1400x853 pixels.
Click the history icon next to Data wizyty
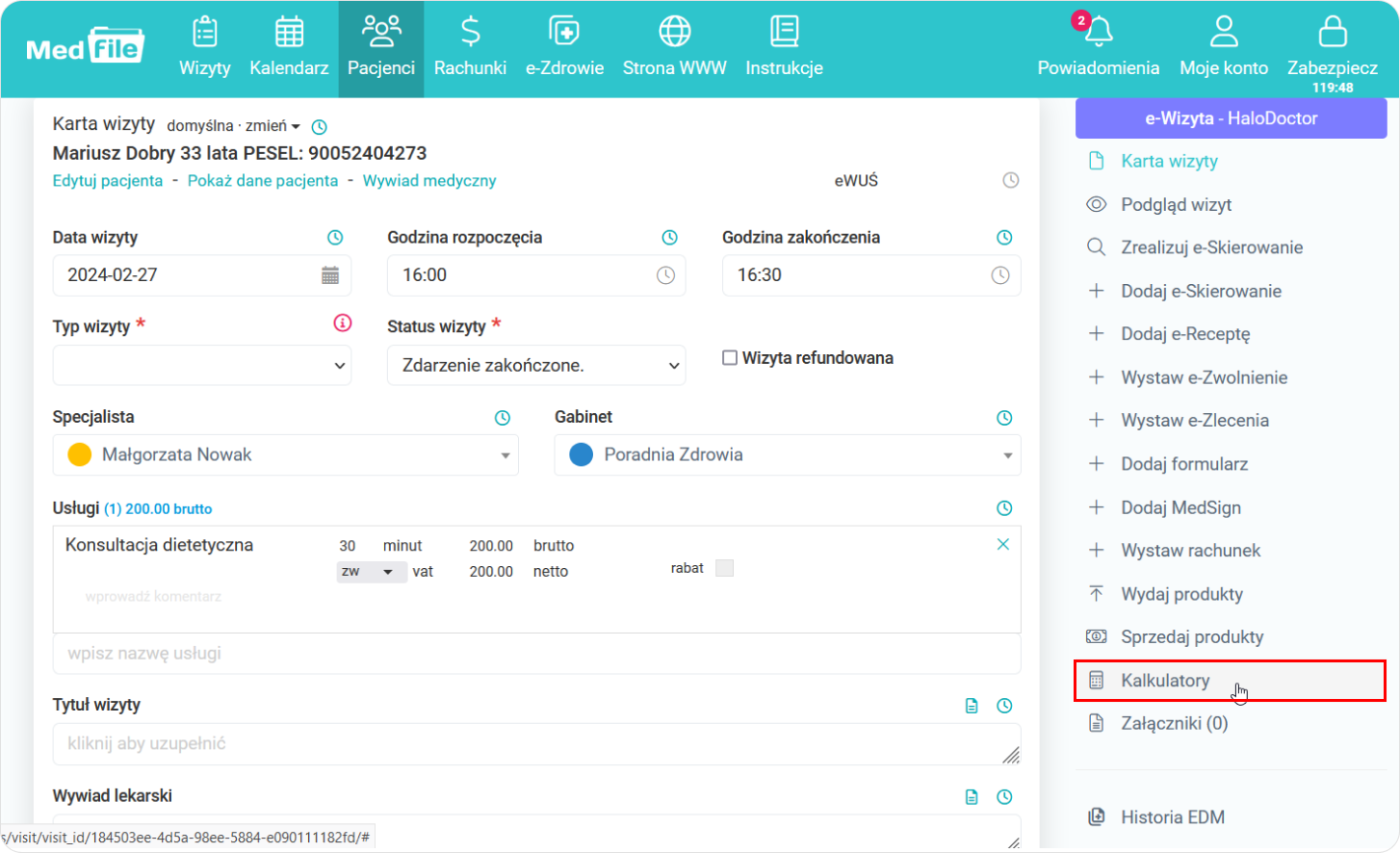[335, 237]
